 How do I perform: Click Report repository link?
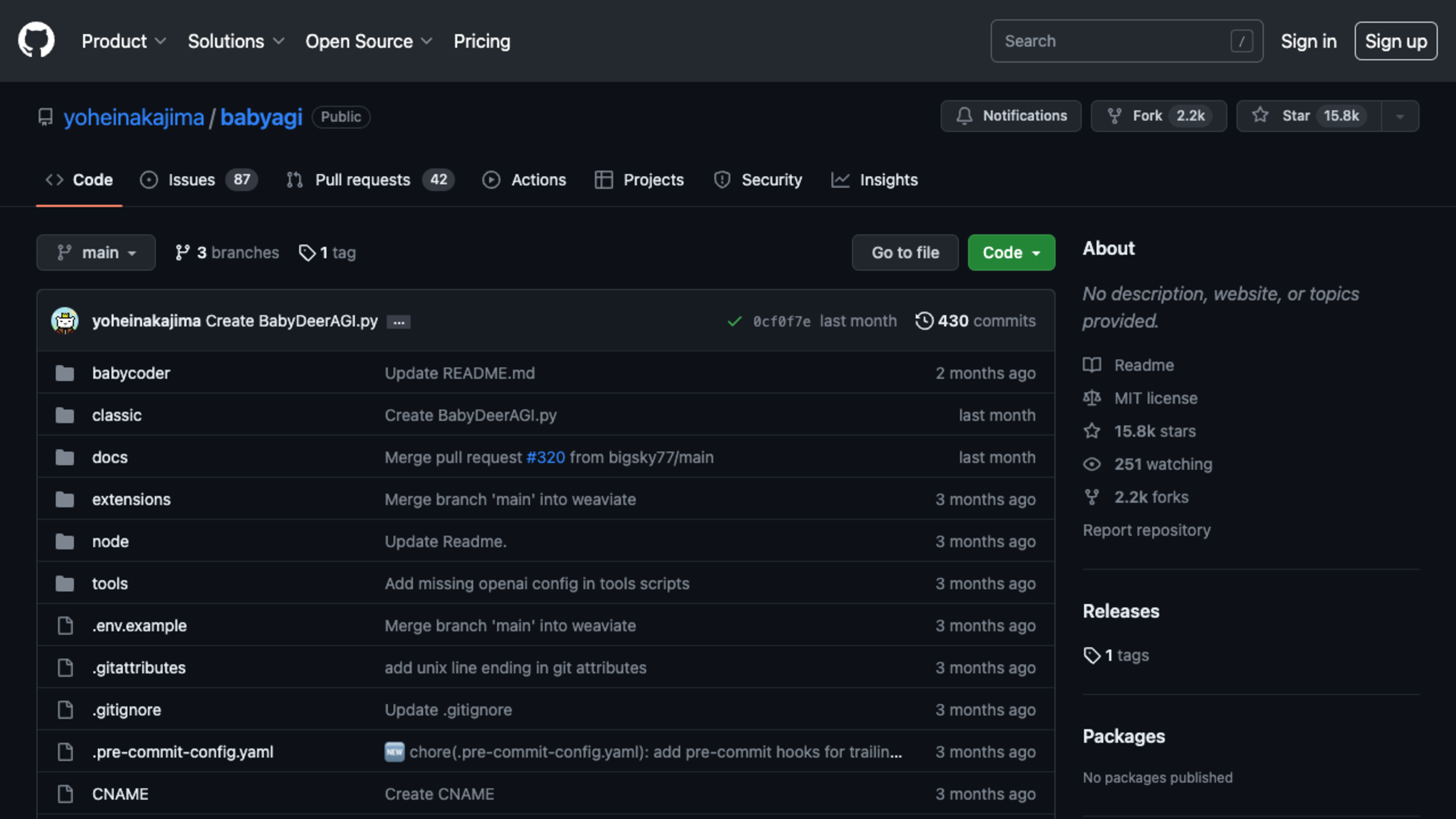point(1147,530)
